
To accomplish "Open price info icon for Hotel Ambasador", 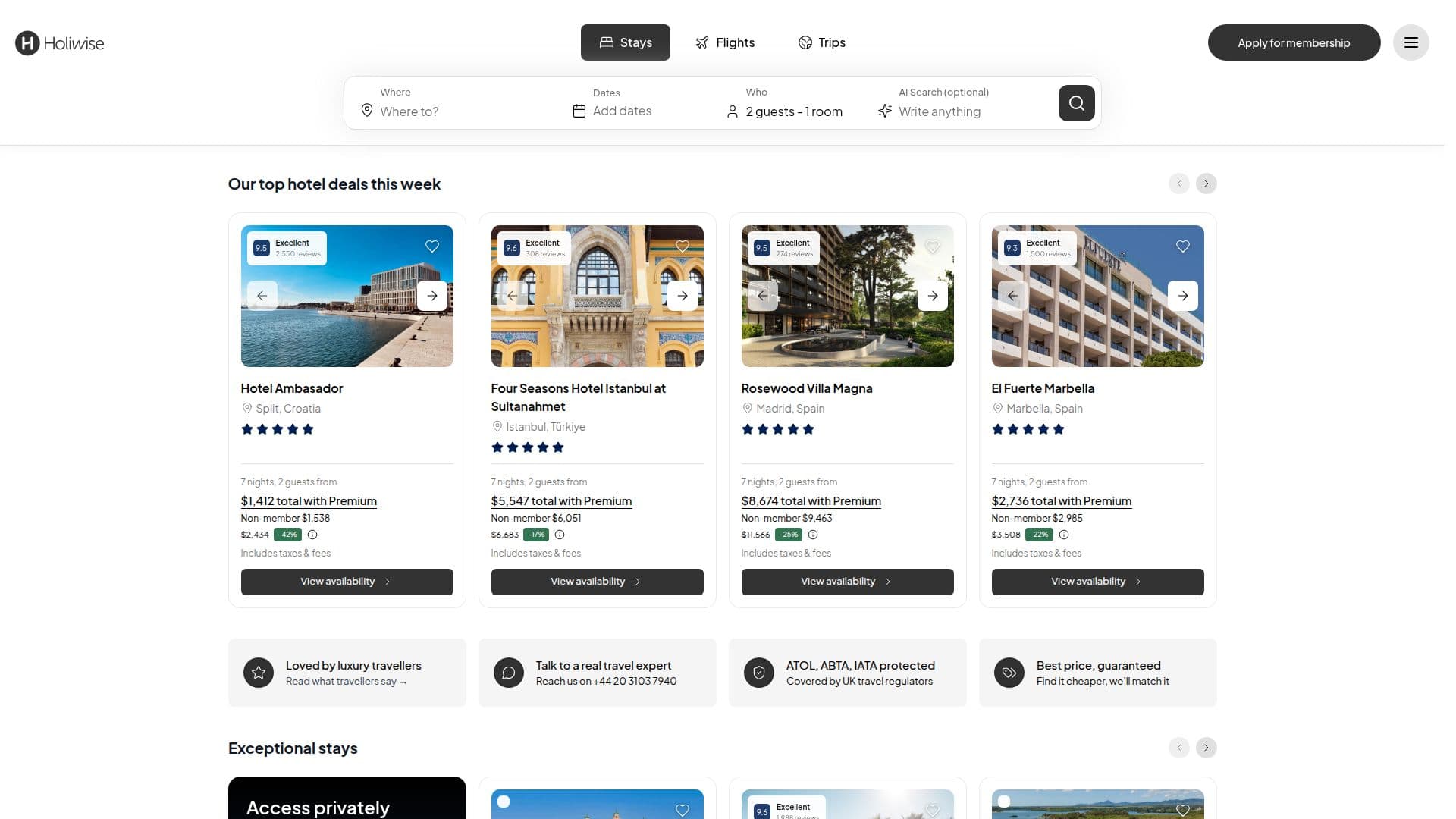I will [312, 535].
